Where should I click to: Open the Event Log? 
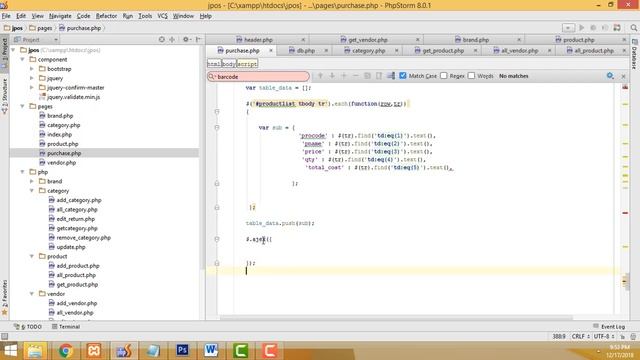click(x=609, y=327)
